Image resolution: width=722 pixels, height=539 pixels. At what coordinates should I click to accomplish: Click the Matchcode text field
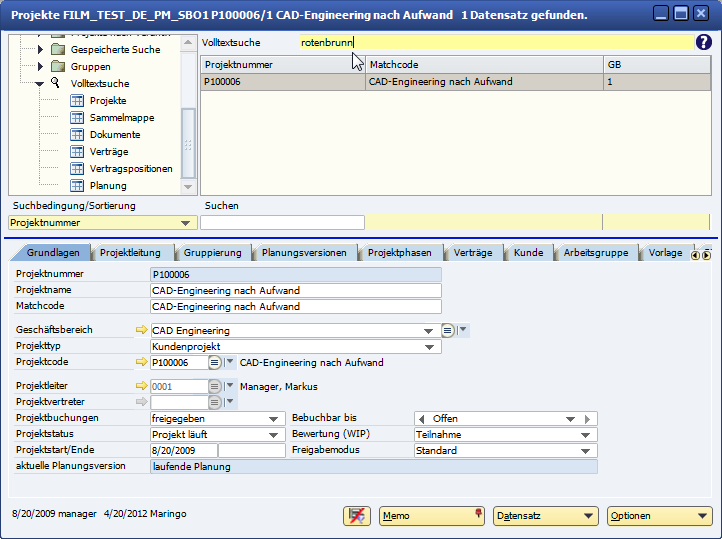click(x=296, y=307)
